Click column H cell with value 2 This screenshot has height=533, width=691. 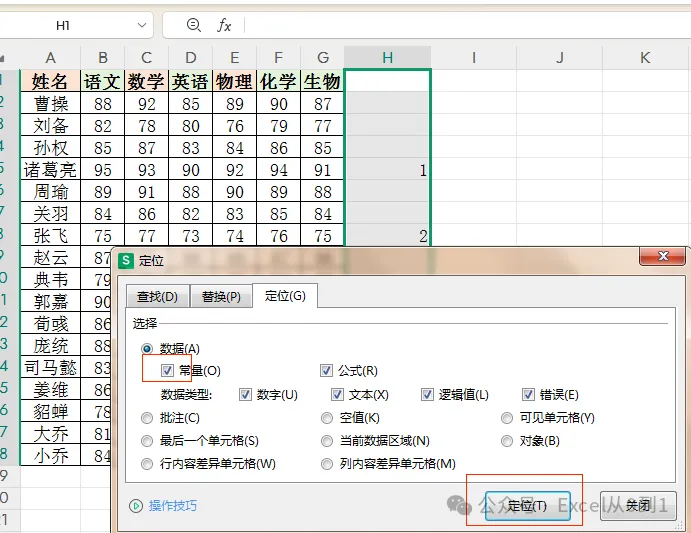387,236
